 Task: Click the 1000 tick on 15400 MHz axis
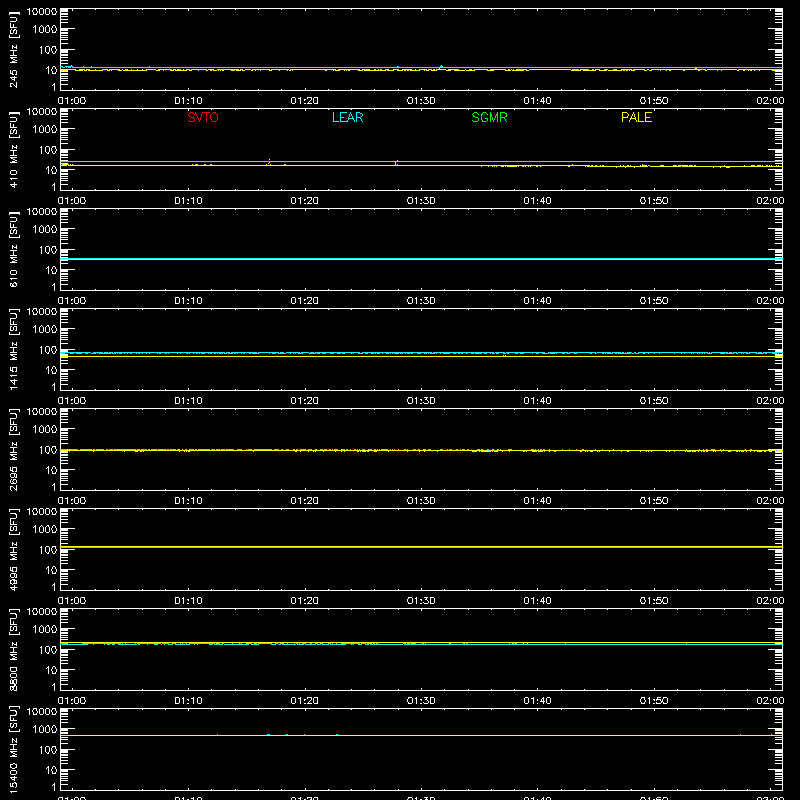[45, 729]
